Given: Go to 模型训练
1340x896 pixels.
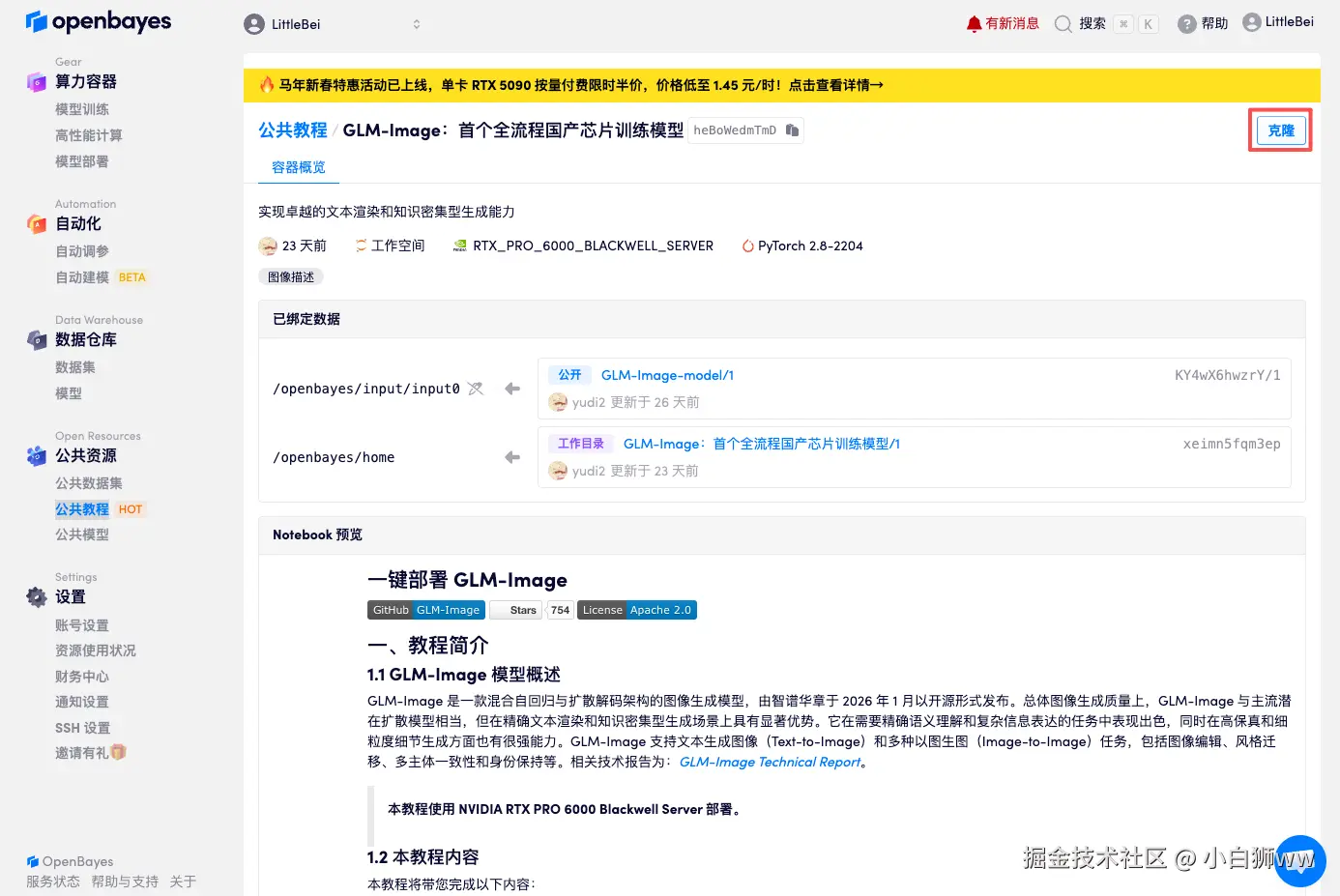Looking at the screenshot, I should [82, 109].
